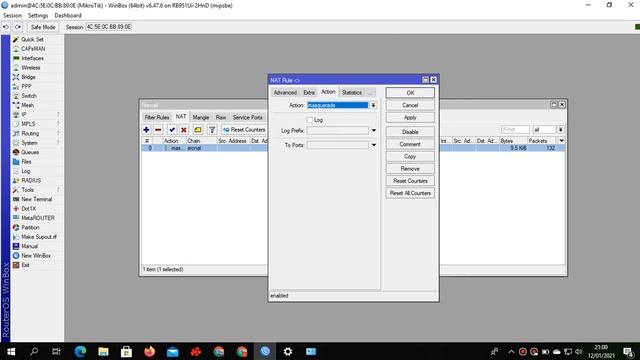This screenshot has width=640, height=360.
Task: Click the Reset All Counters button
Action: (410, 193)
